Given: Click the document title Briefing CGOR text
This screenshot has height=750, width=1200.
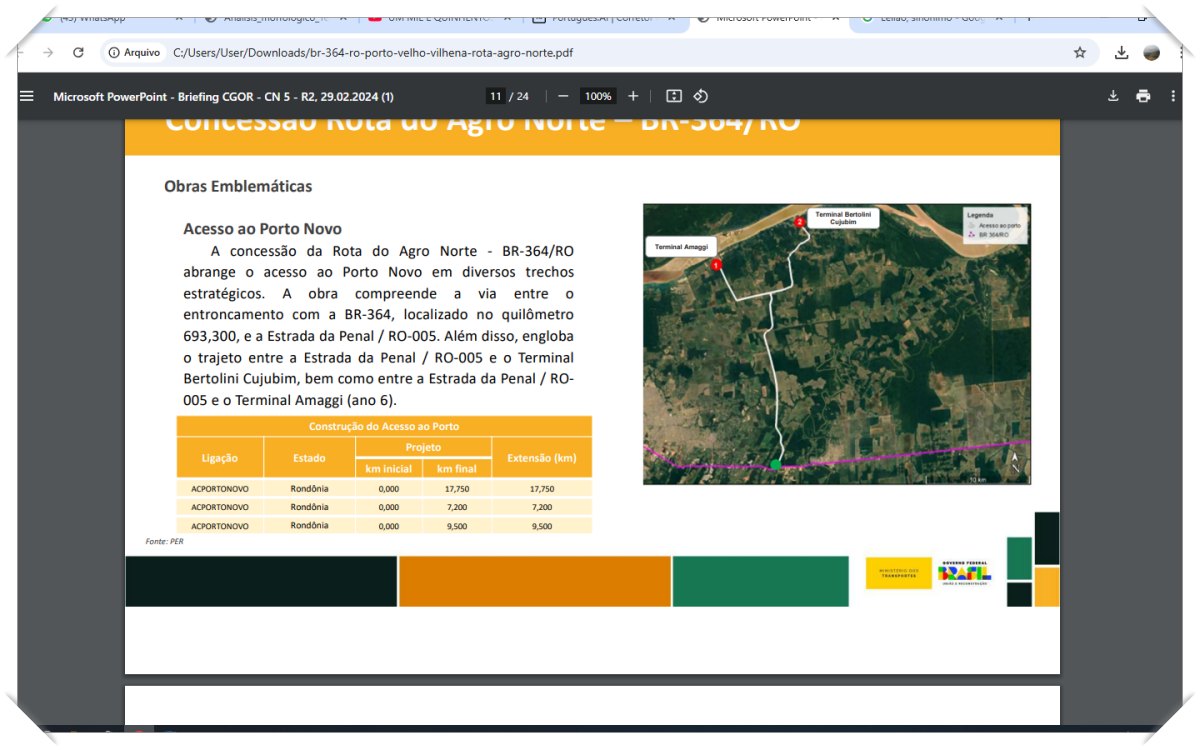Looking at the screenshot, I should point(223,96).
